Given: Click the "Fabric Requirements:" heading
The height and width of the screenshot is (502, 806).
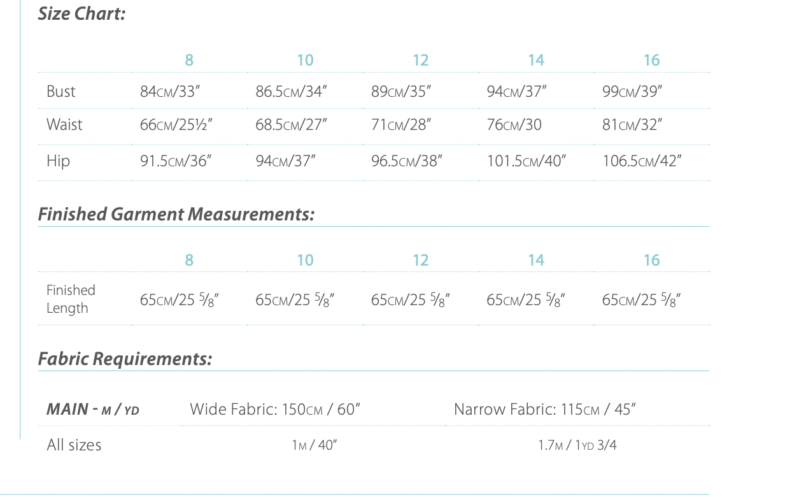Looking at the screenshot, I should pyautogui.click(x=124, y=358).
